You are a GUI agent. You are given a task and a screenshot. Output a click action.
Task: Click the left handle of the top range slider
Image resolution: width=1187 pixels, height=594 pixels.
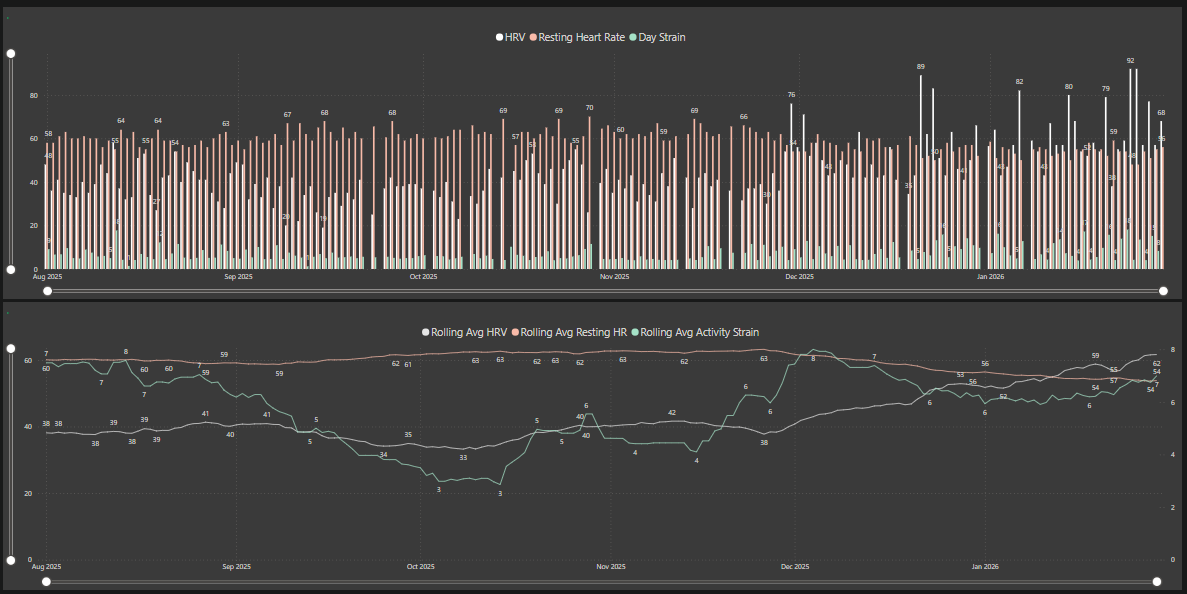(47, 290)
